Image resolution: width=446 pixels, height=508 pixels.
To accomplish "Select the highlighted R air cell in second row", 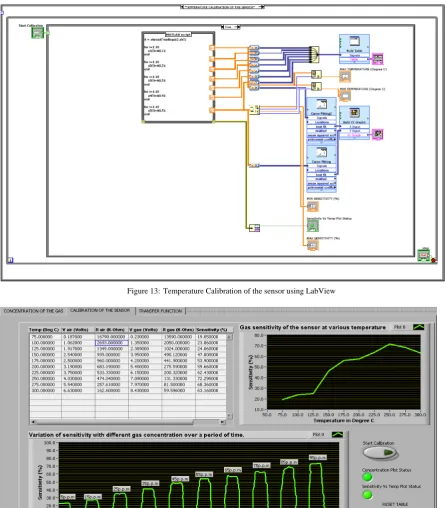I will [x=112, y=343].
